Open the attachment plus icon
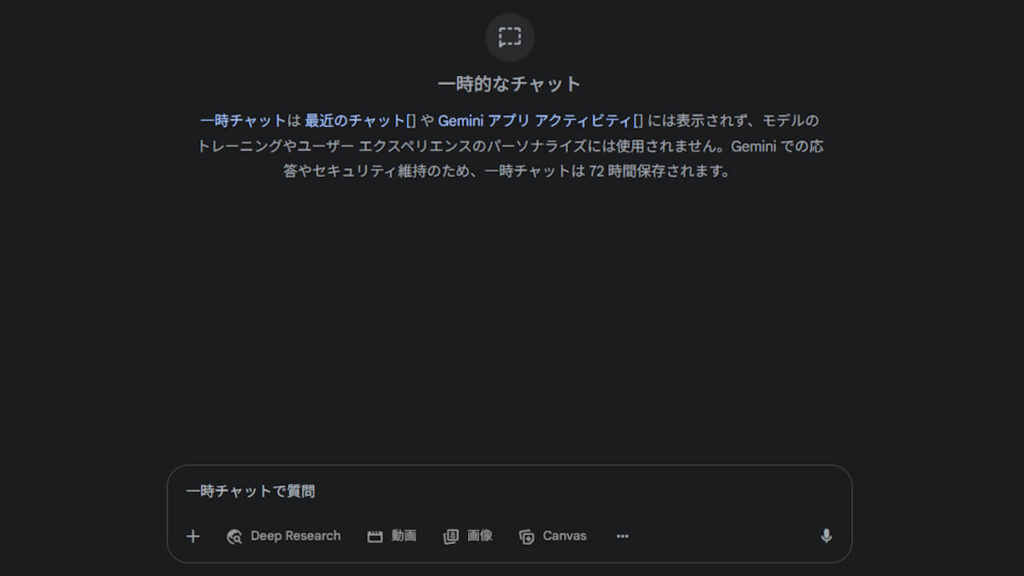The image size is (1024, 576). (192, 536)
